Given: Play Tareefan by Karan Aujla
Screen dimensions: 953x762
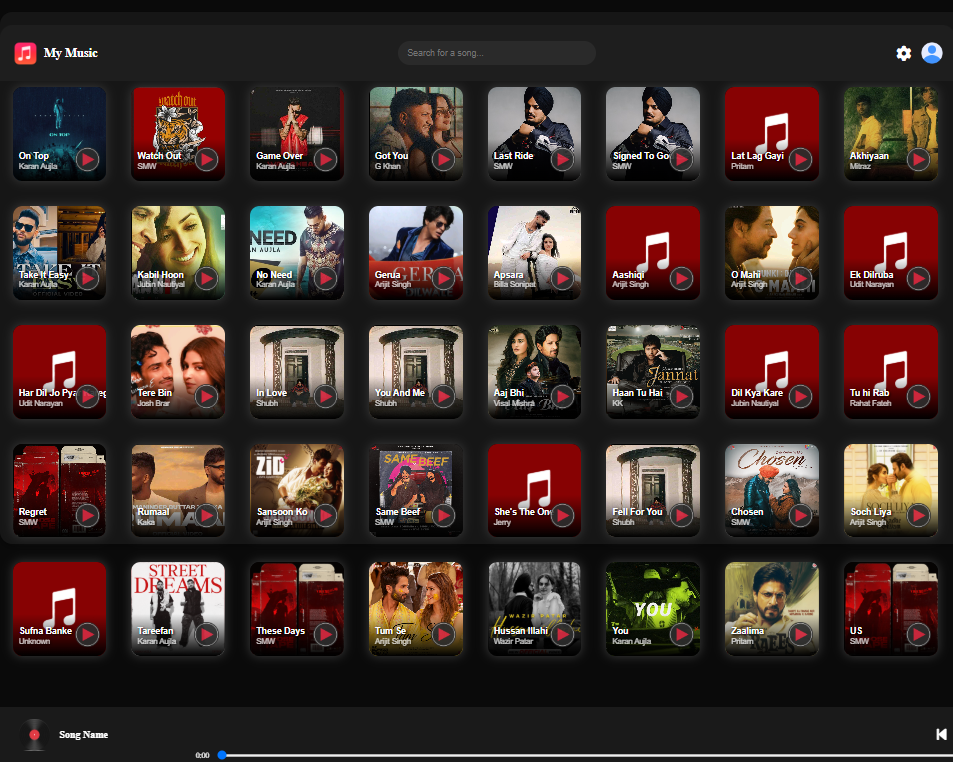Looking at the screenshot, I should 207,635.
